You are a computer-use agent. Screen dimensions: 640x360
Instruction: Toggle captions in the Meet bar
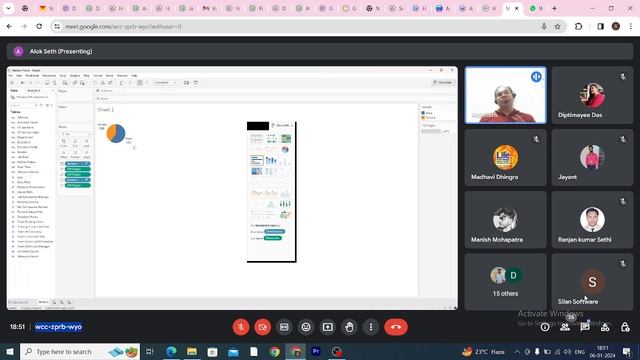tap(284, 327)
